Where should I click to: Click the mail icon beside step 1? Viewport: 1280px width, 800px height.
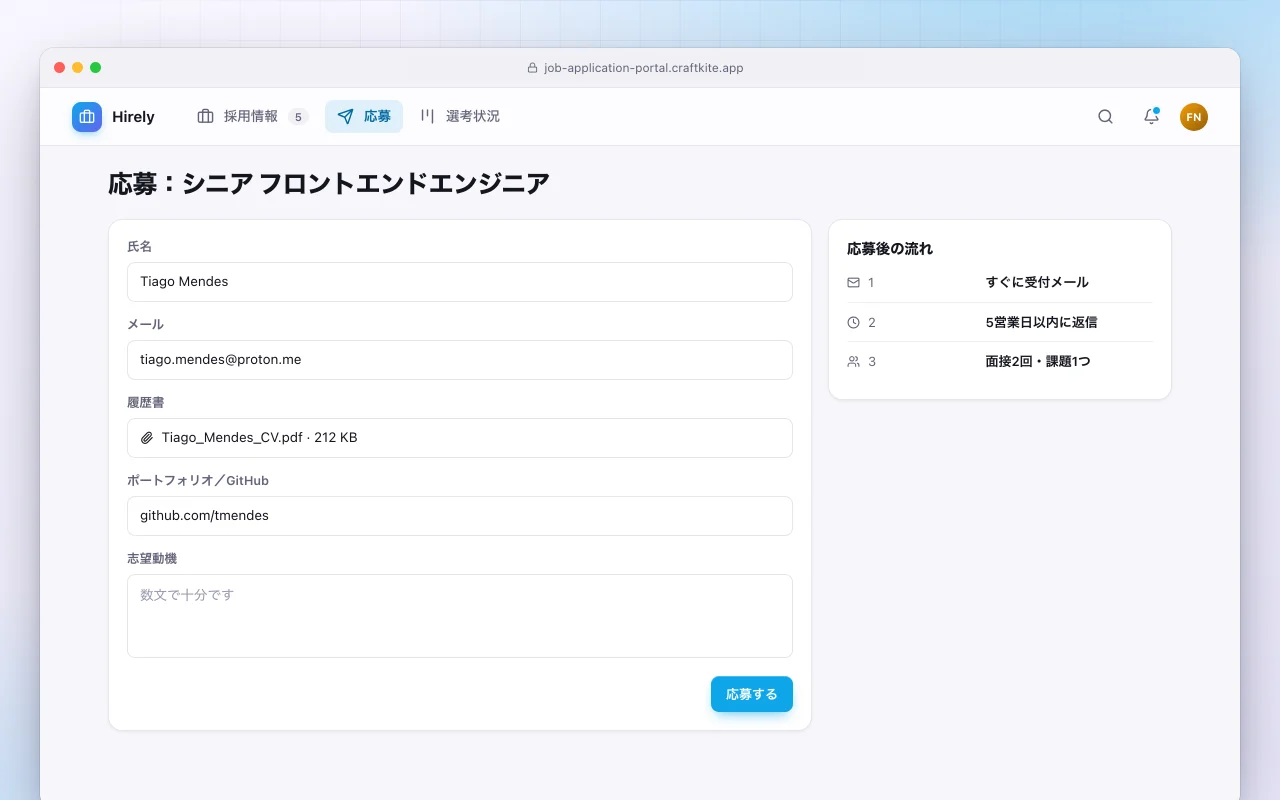coord(853,283)
